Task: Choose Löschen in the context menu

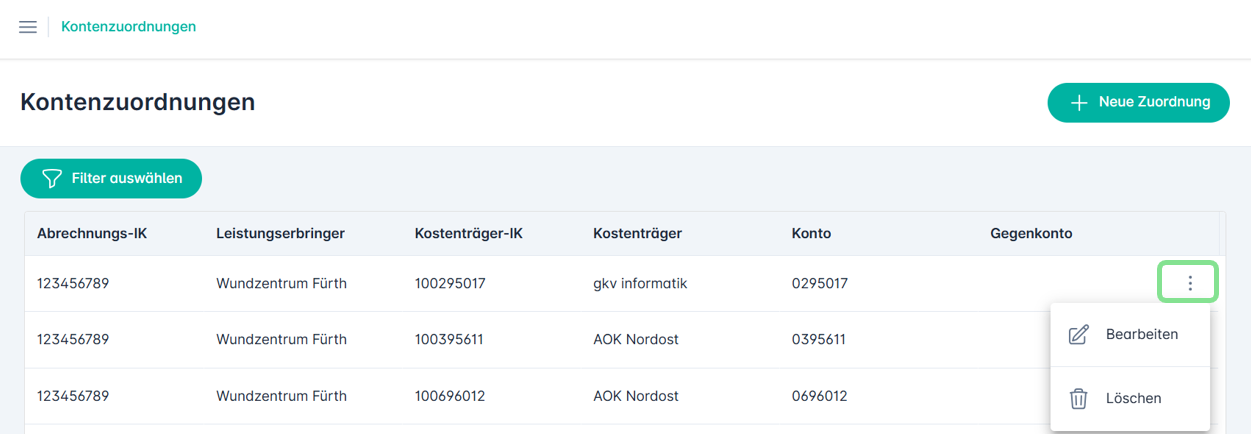Action: pos(1133,398)
